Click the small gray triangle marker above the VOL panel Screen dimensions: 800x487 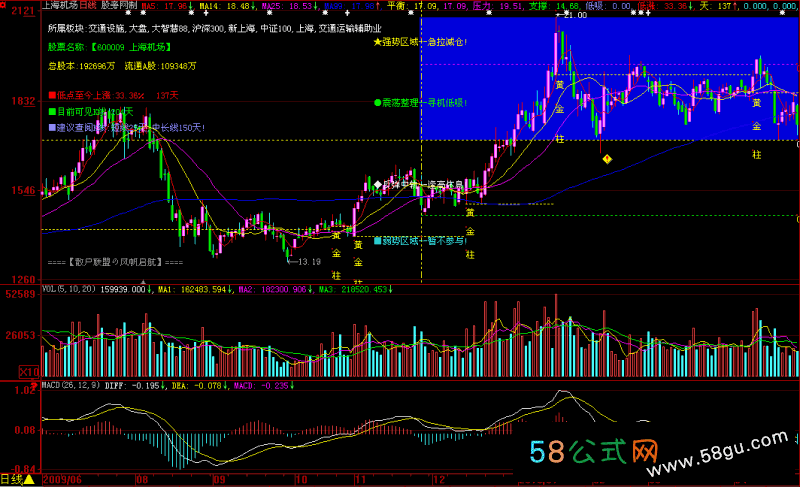143,282
